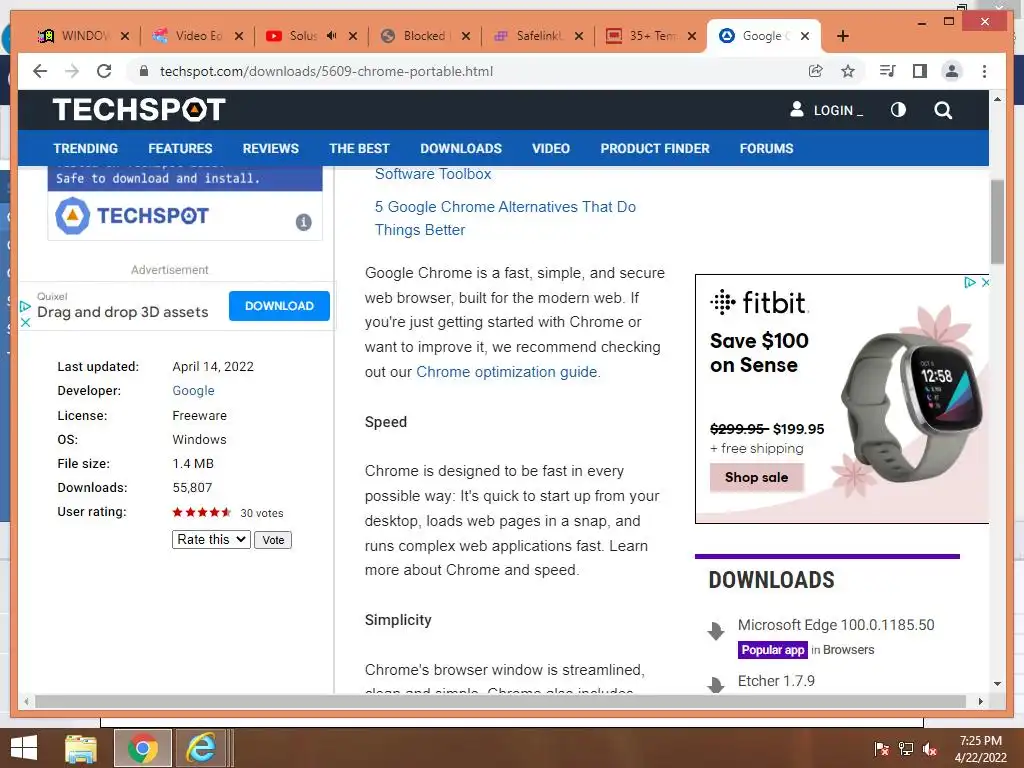Close the fitbit ad with X
This screenshot has height=768, width=1024.
point(985,283)
